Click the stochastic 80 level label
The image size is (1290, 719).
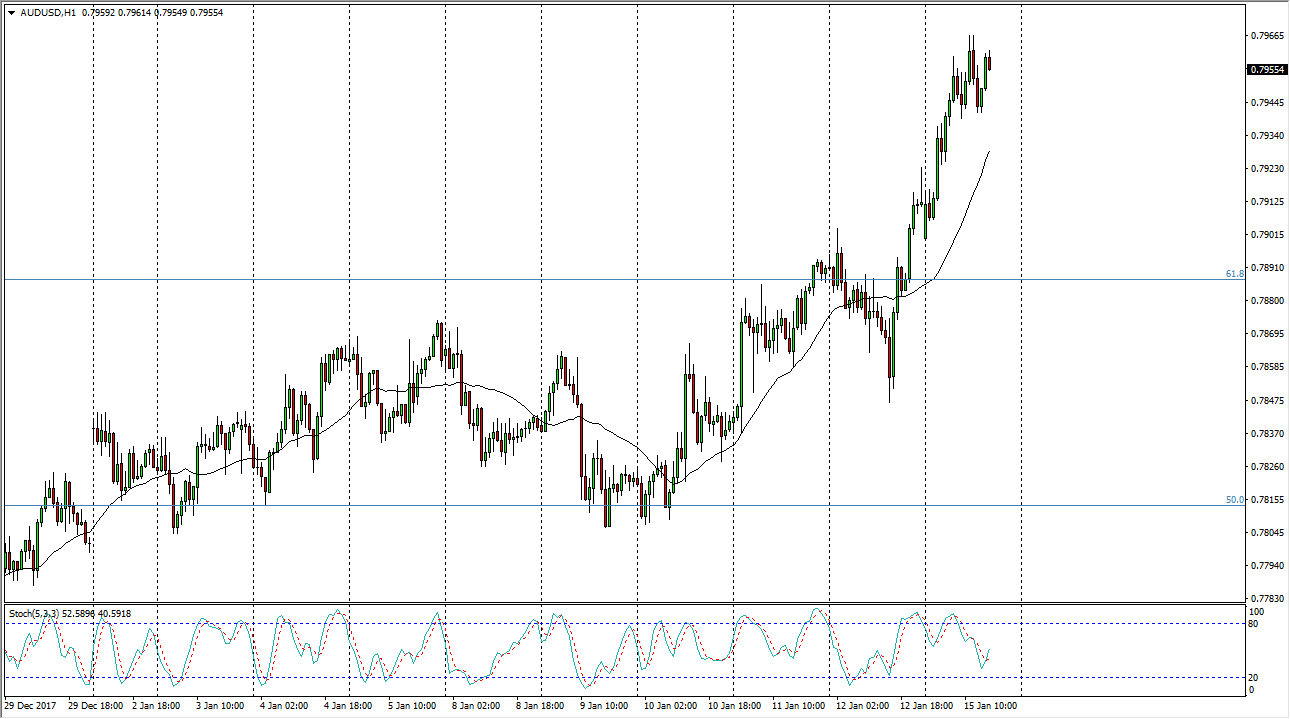pyautogui.click(x=1256, y=624)
